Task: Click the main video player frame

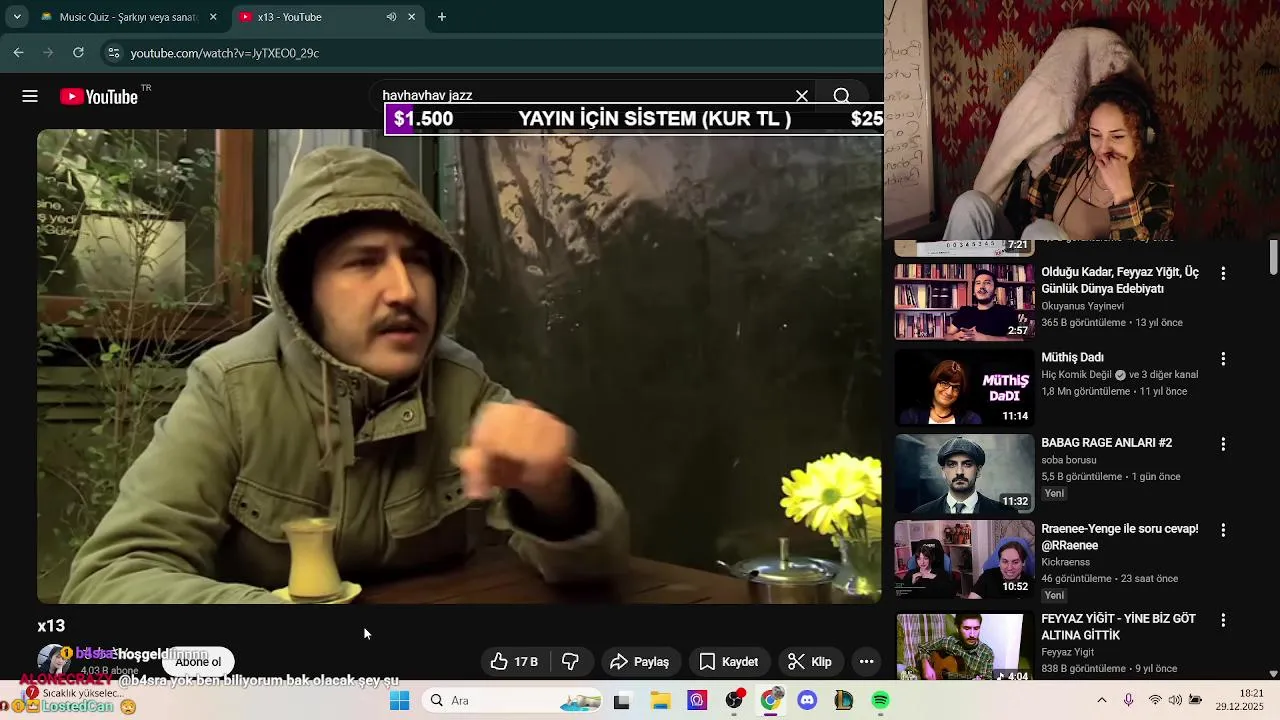Action: (459, 366)
